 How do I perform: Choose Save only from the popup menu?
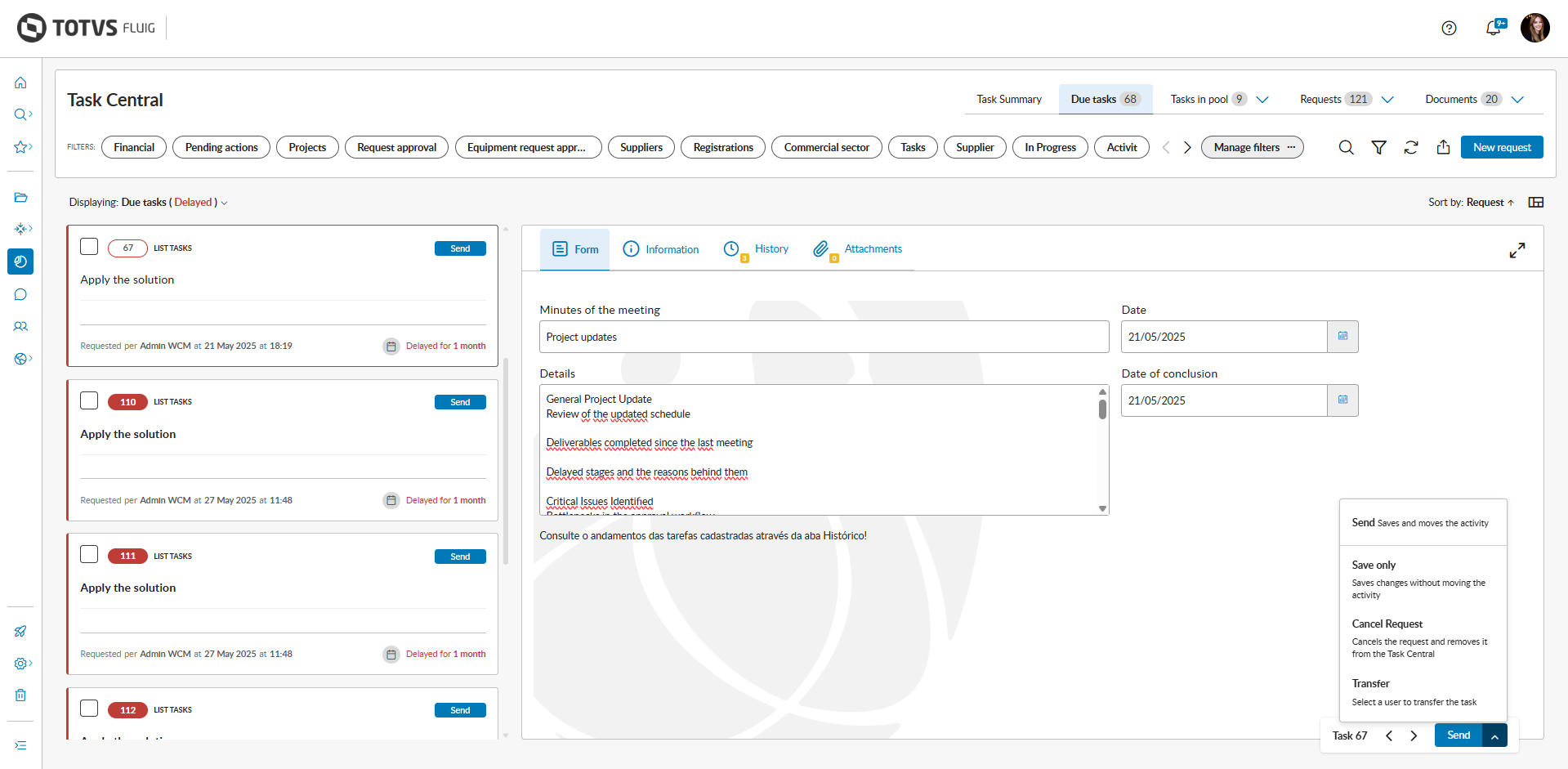(x=1423, y=579)
